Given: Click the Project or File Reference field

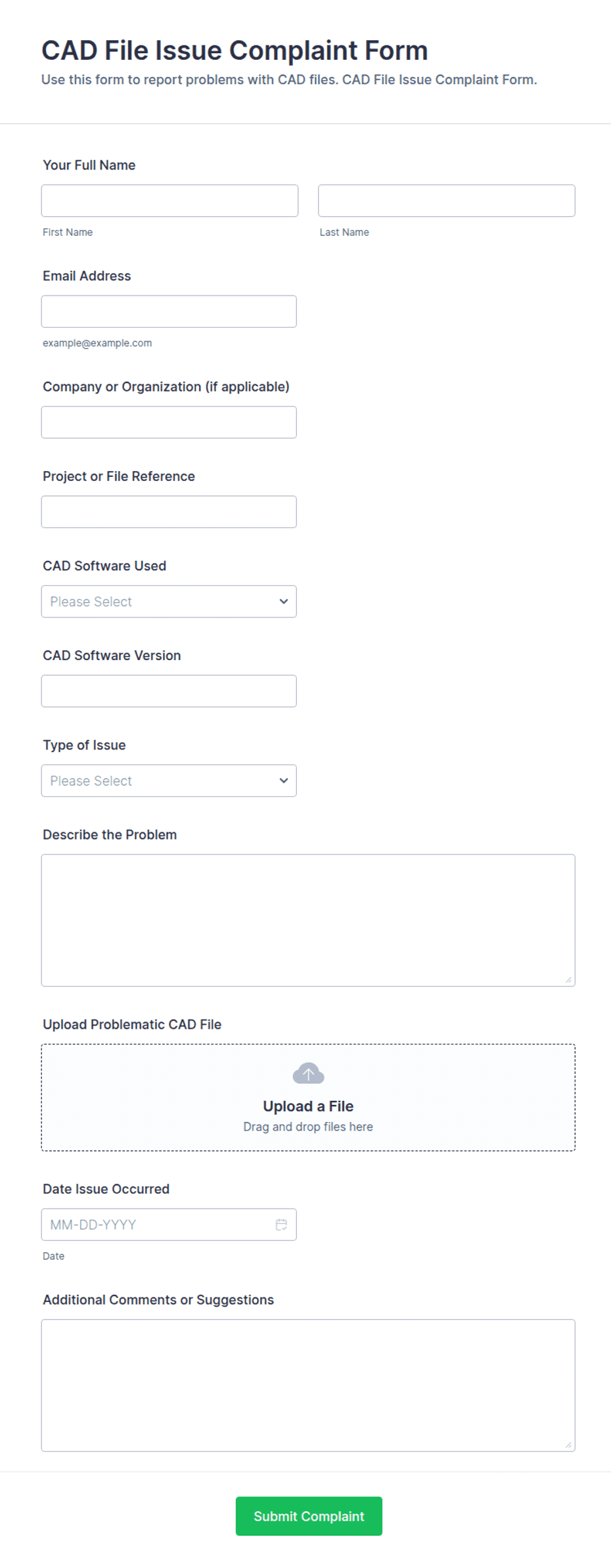Looking at the screenshot, I should [169, 512].
